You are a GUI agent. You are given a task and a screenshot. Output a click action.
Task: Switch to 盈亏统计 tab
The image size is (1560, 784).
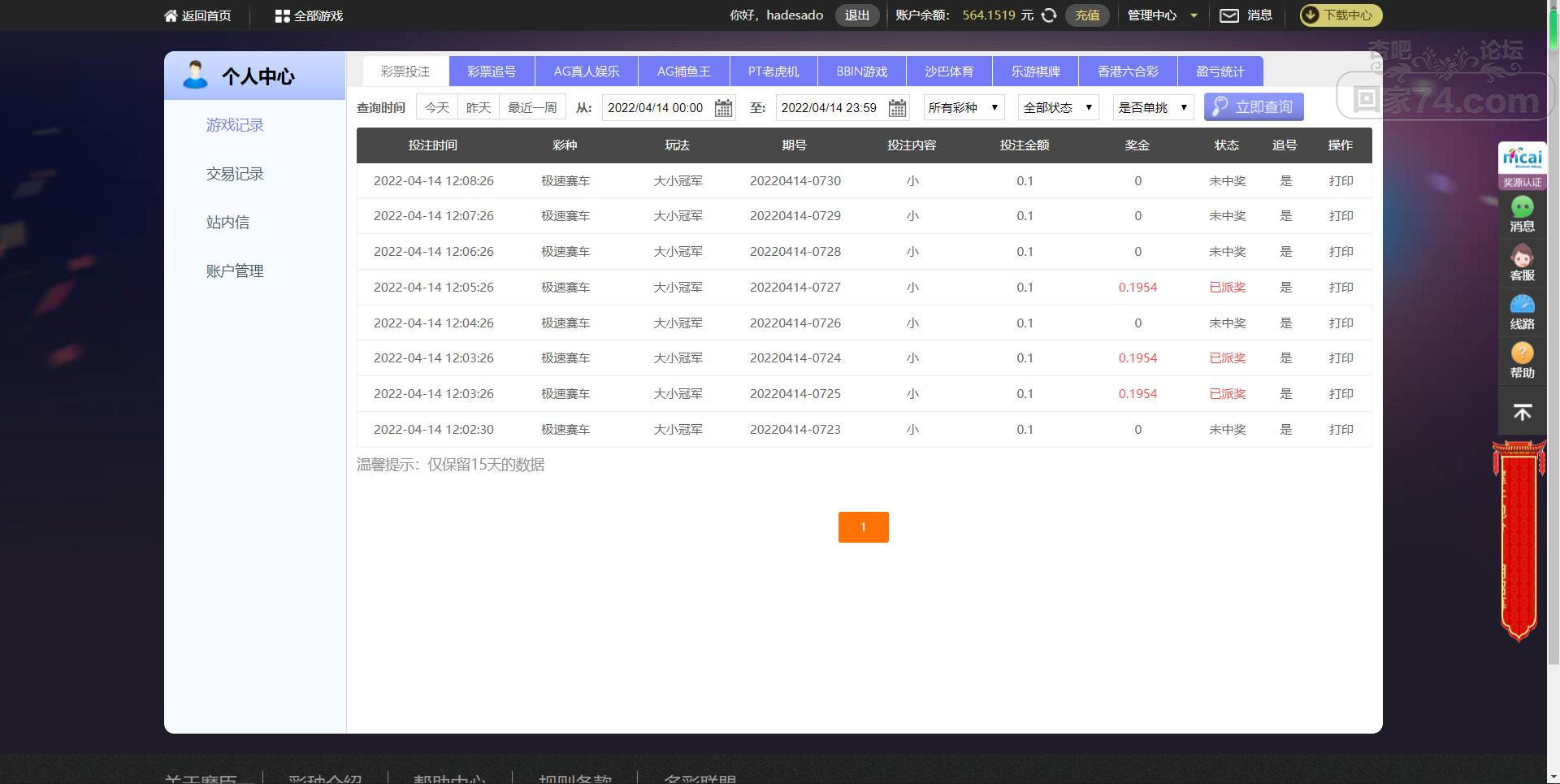tap(1220, 71)
